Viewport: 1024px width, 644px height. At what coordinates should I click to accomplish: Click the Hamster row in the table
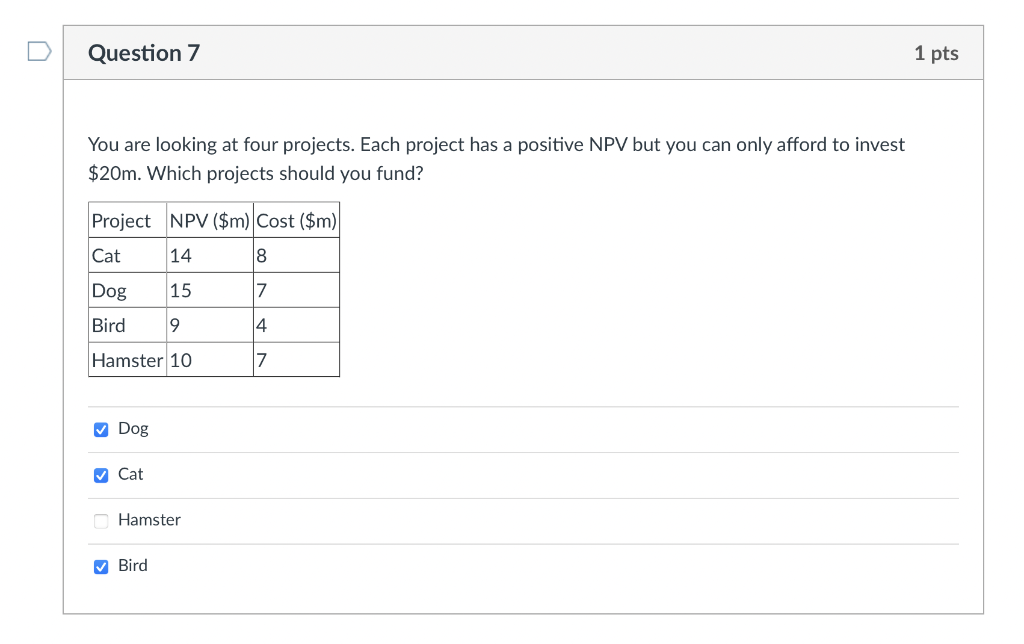pos(126,360)
